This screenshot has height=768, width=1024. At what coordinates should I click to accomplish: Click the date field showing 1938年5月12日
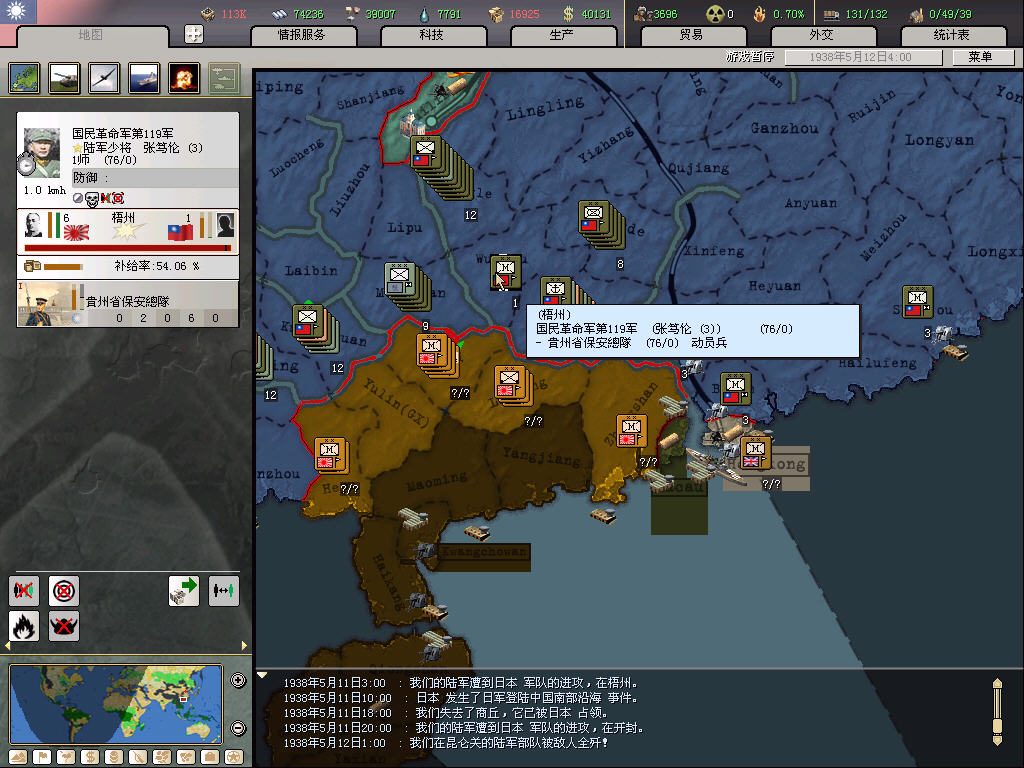pos(862,57)
